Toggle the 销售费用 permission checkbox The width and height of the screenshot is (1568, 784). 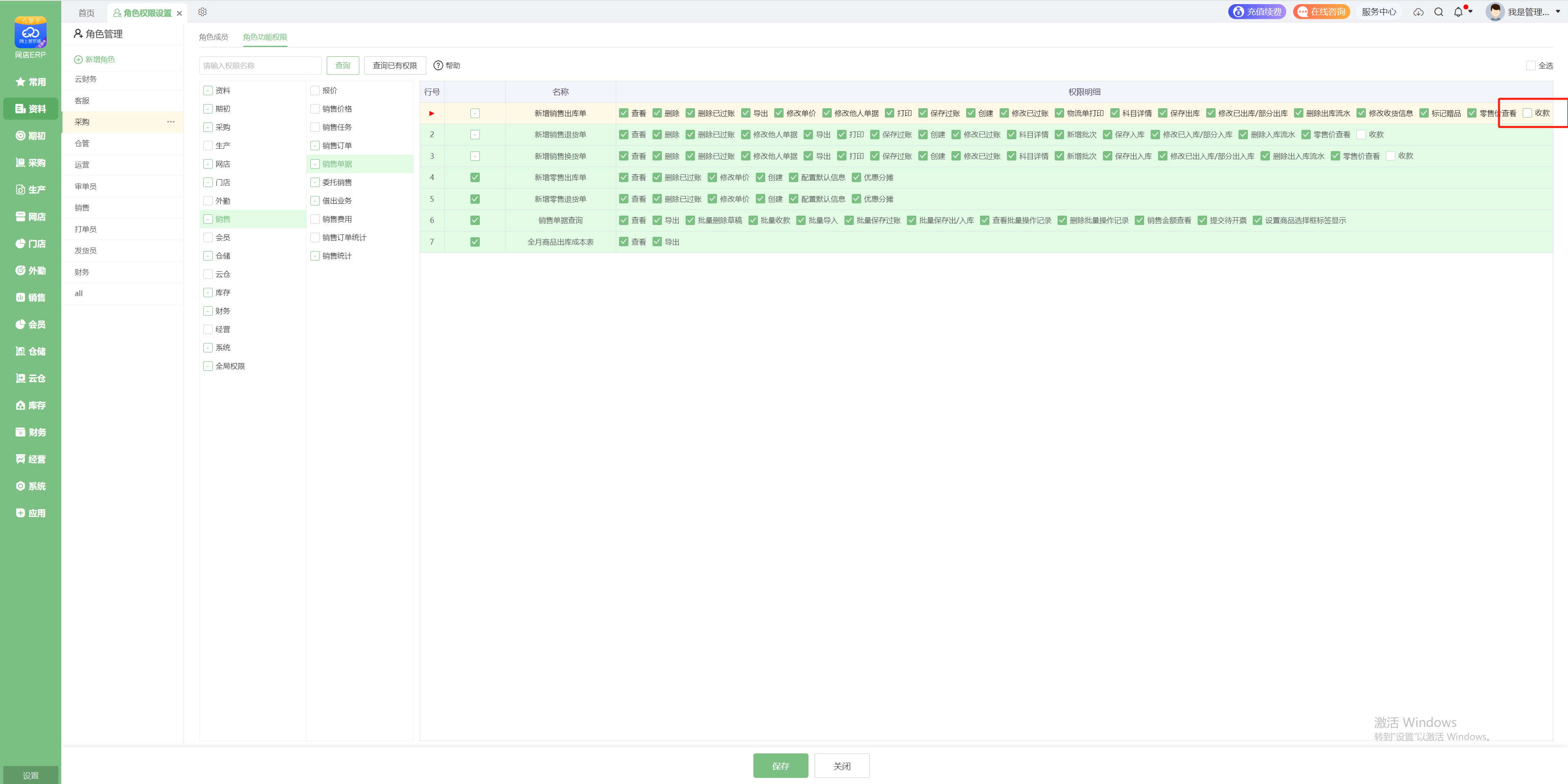pos(315,219)
